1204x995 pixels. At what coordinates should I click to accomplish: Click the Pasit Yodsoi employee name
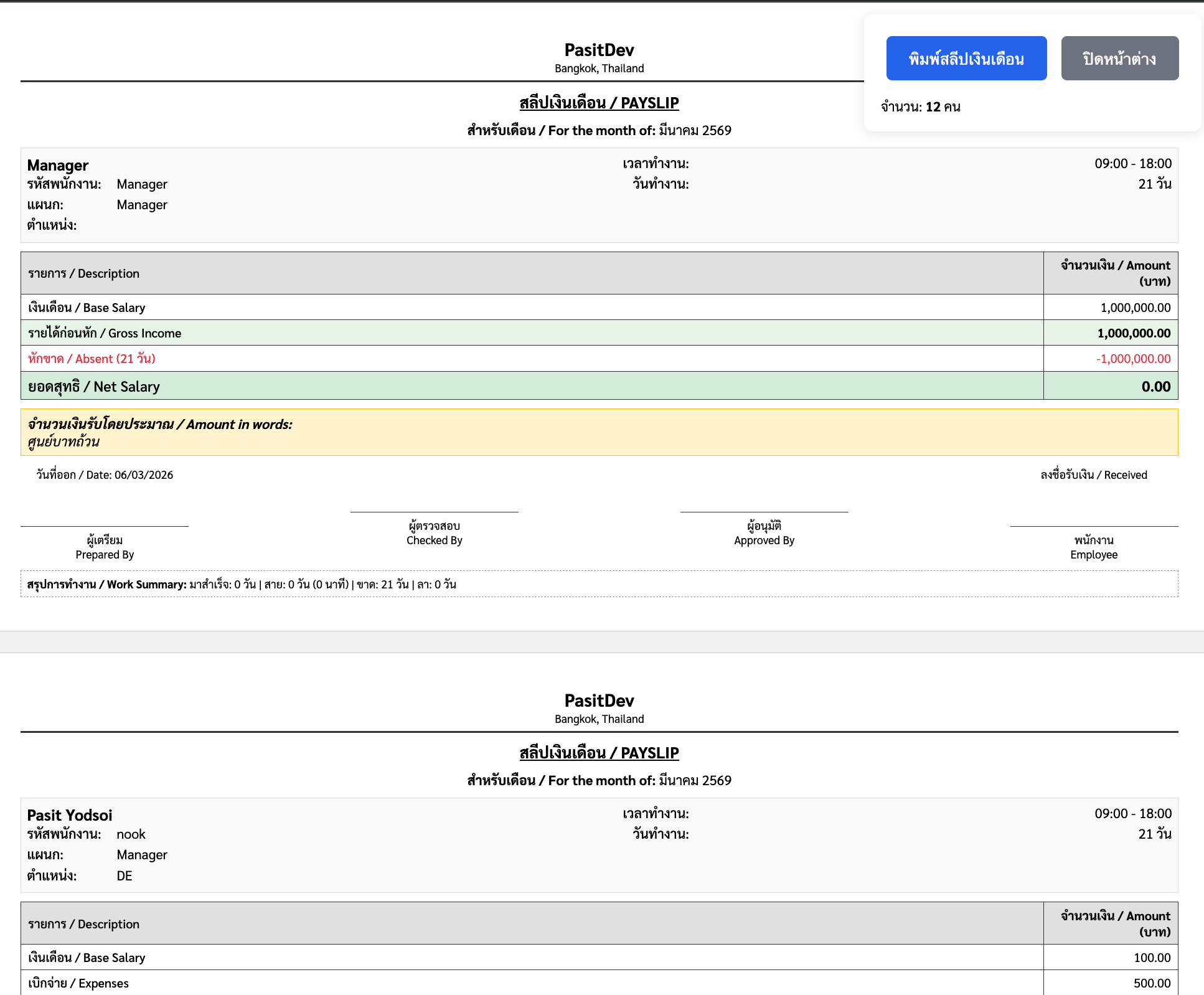point(70,815)
